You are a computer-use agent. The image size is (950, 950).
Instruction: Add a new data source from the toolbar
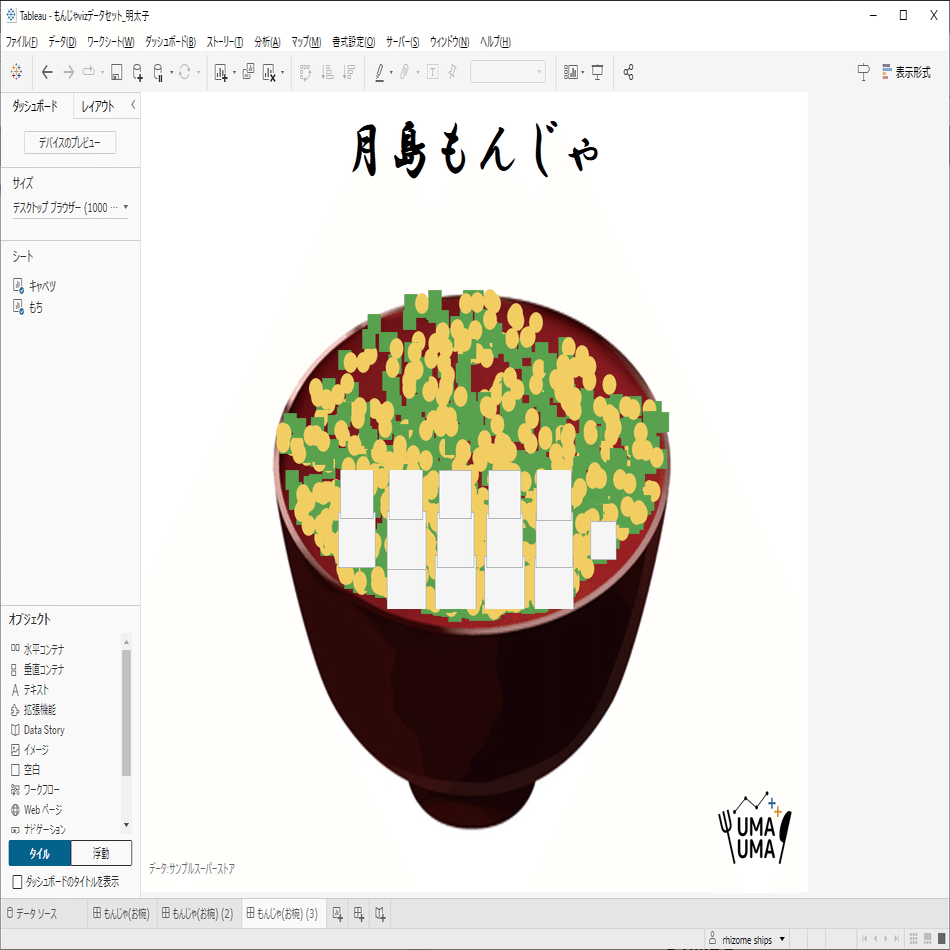(x=136, y=72)
